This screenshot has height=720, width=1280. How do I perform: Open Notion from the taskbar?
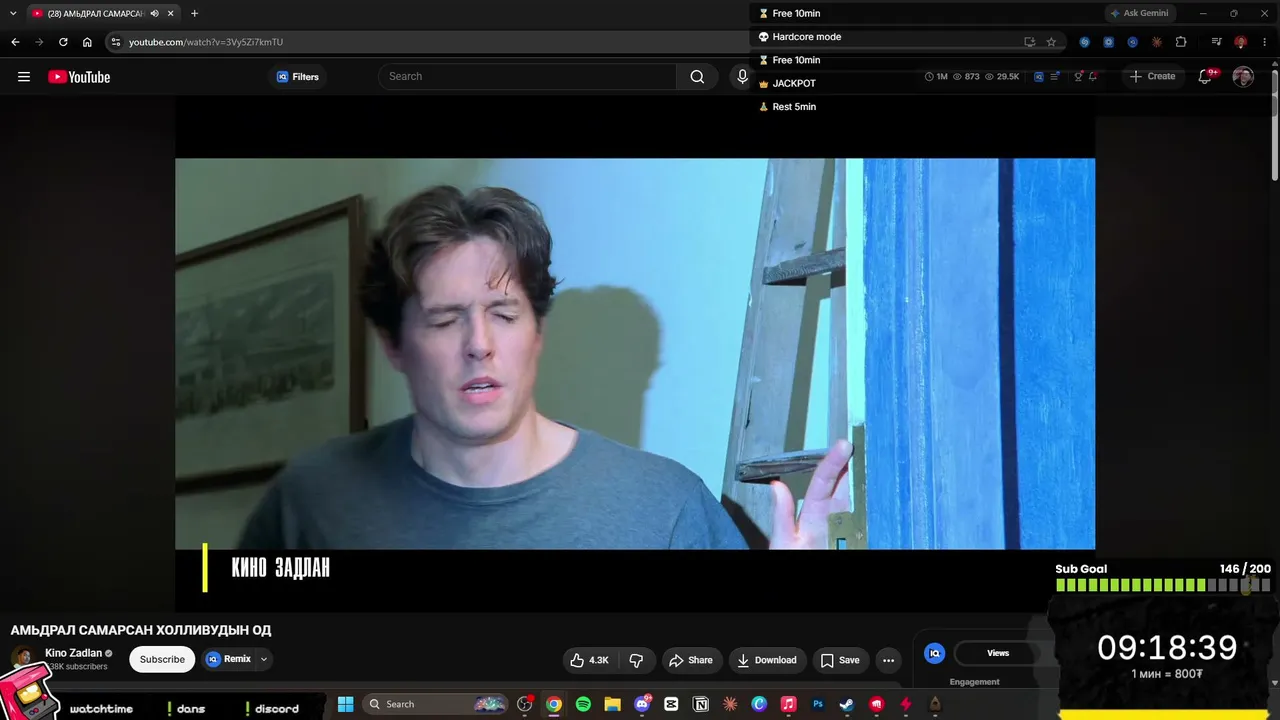tap(701, 704)
